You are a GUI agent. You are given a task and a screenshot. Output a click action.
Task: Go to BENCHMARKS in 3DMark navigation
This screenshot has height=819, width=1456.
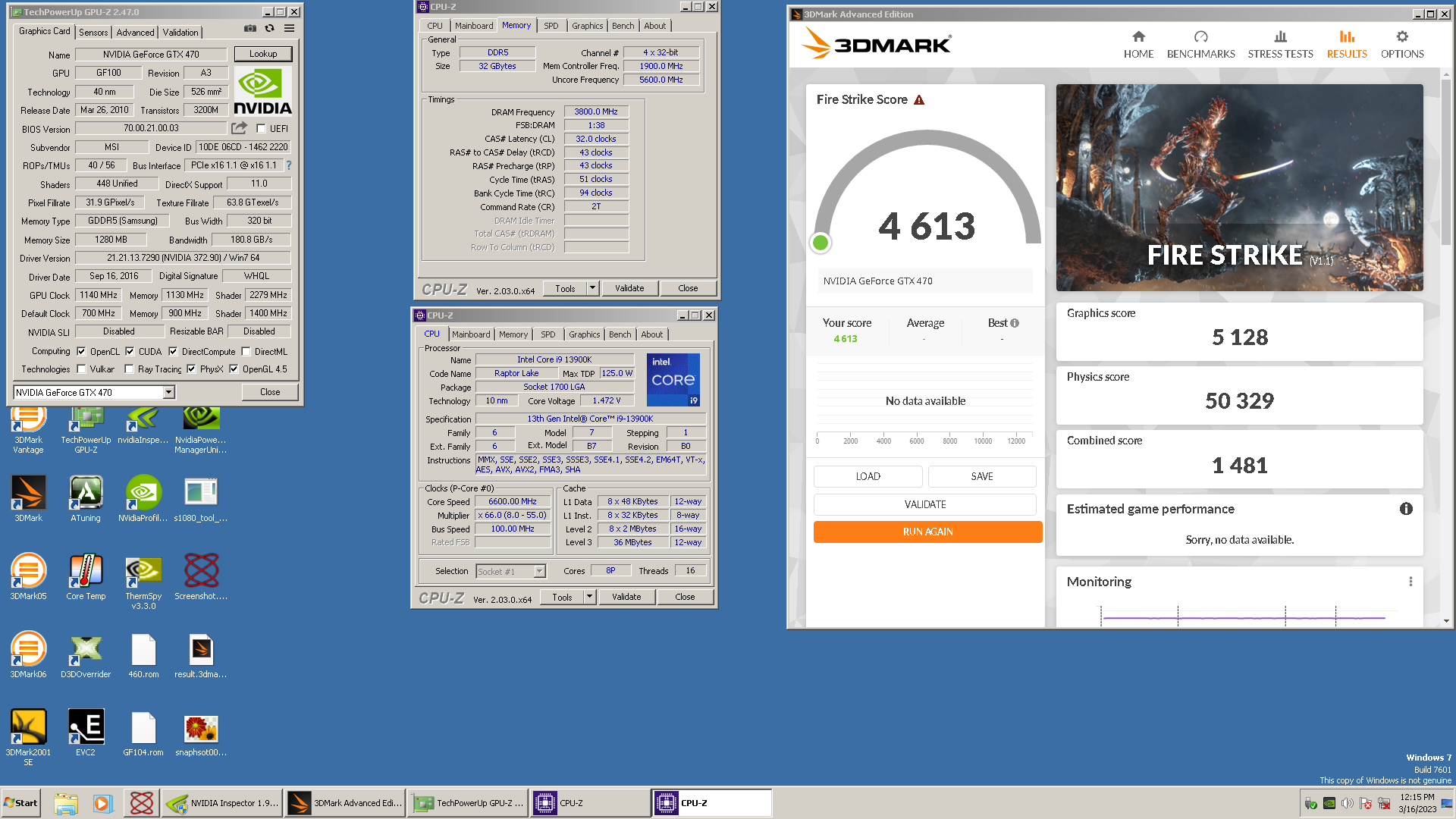[1200, 45]
